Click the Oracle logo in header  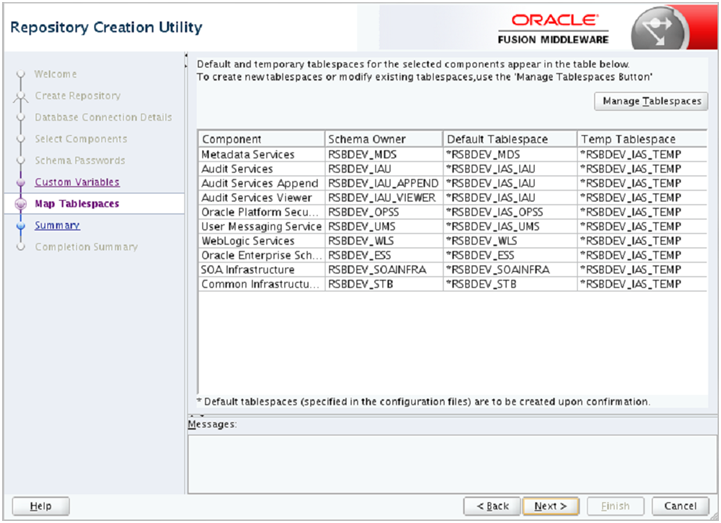555,20
